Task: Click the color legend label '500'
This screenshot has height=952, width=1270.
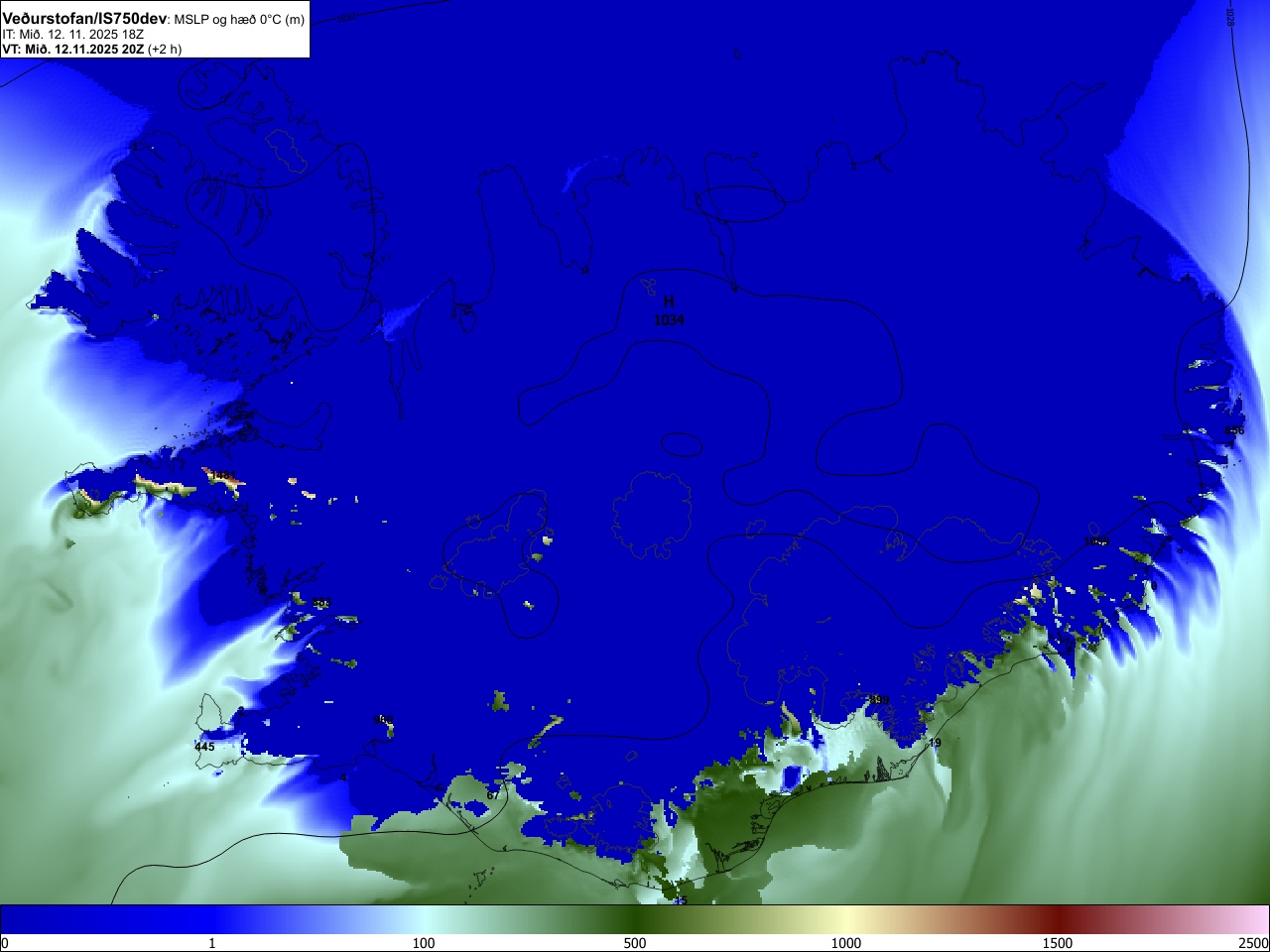Action: [635, 943]
